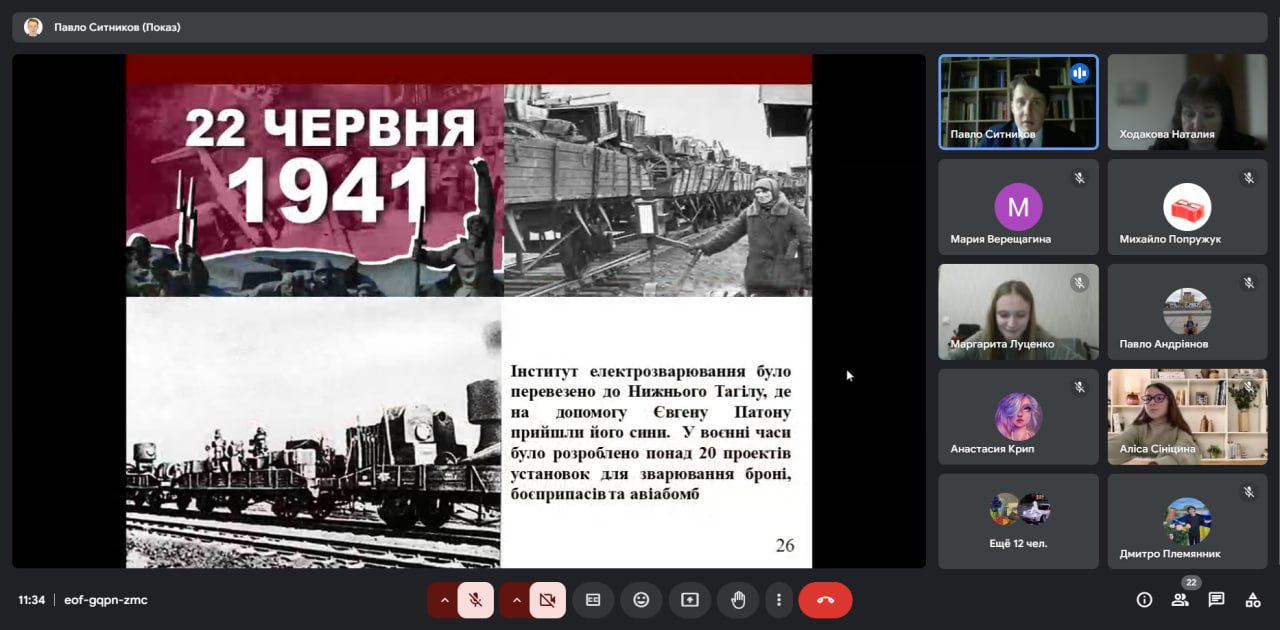
Task: Show the participants list icon
Action: click(1180, 600)
